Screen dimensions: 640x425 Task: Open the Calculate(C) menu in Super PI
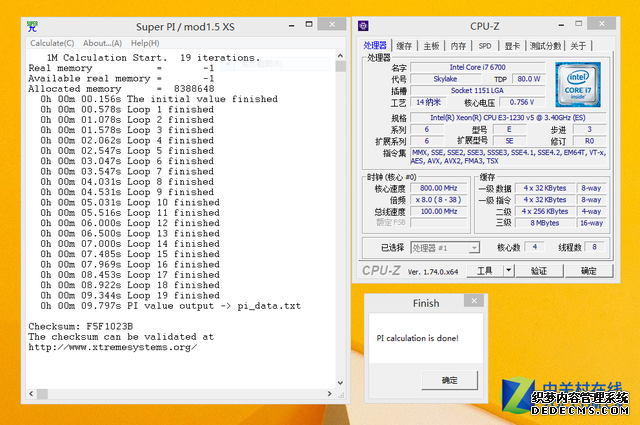[52, 43]
